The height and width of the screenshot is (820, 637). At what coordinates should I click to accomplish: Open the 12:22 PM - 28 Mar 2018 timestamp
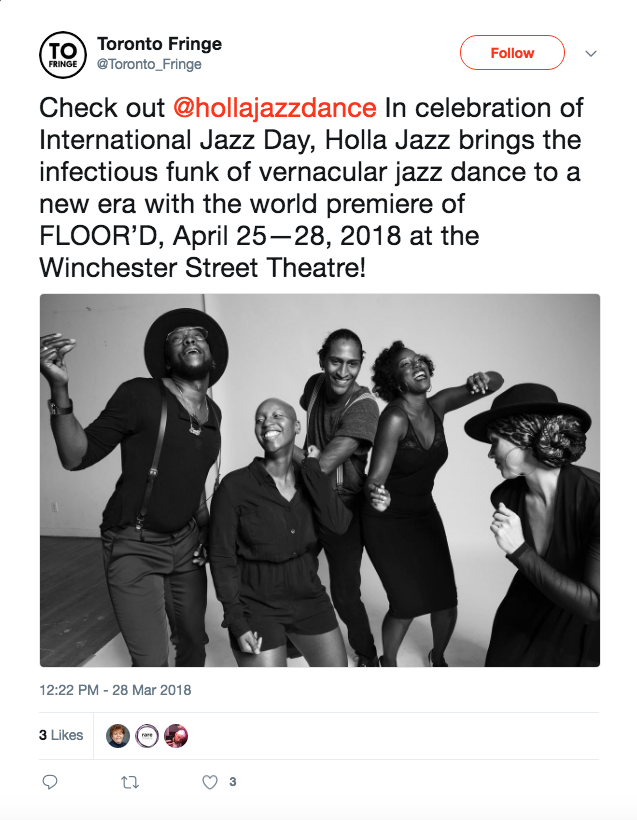(x=115, y=690)
